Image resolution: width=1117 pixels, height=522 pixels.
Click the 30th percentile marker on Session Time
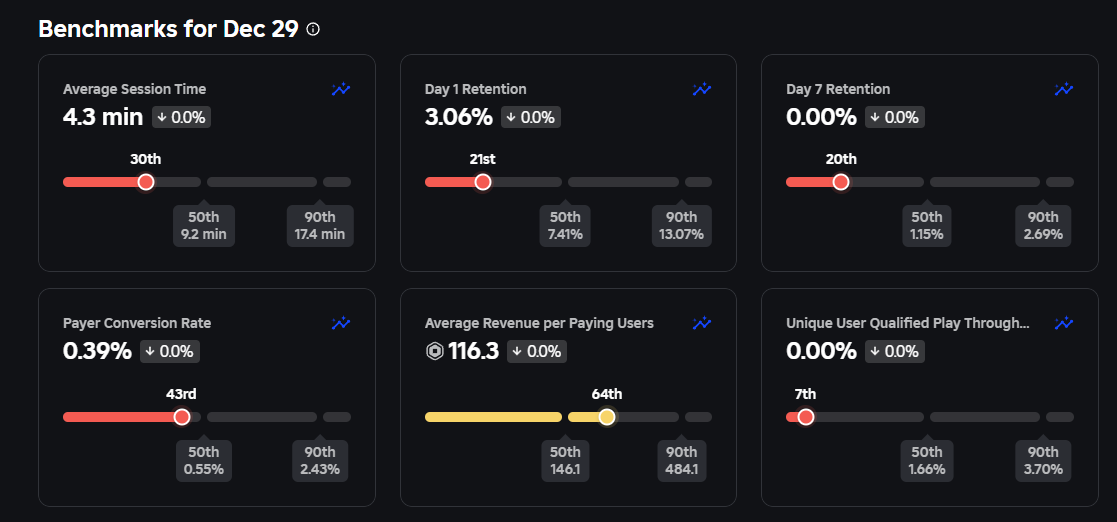(x=146, y=182)
